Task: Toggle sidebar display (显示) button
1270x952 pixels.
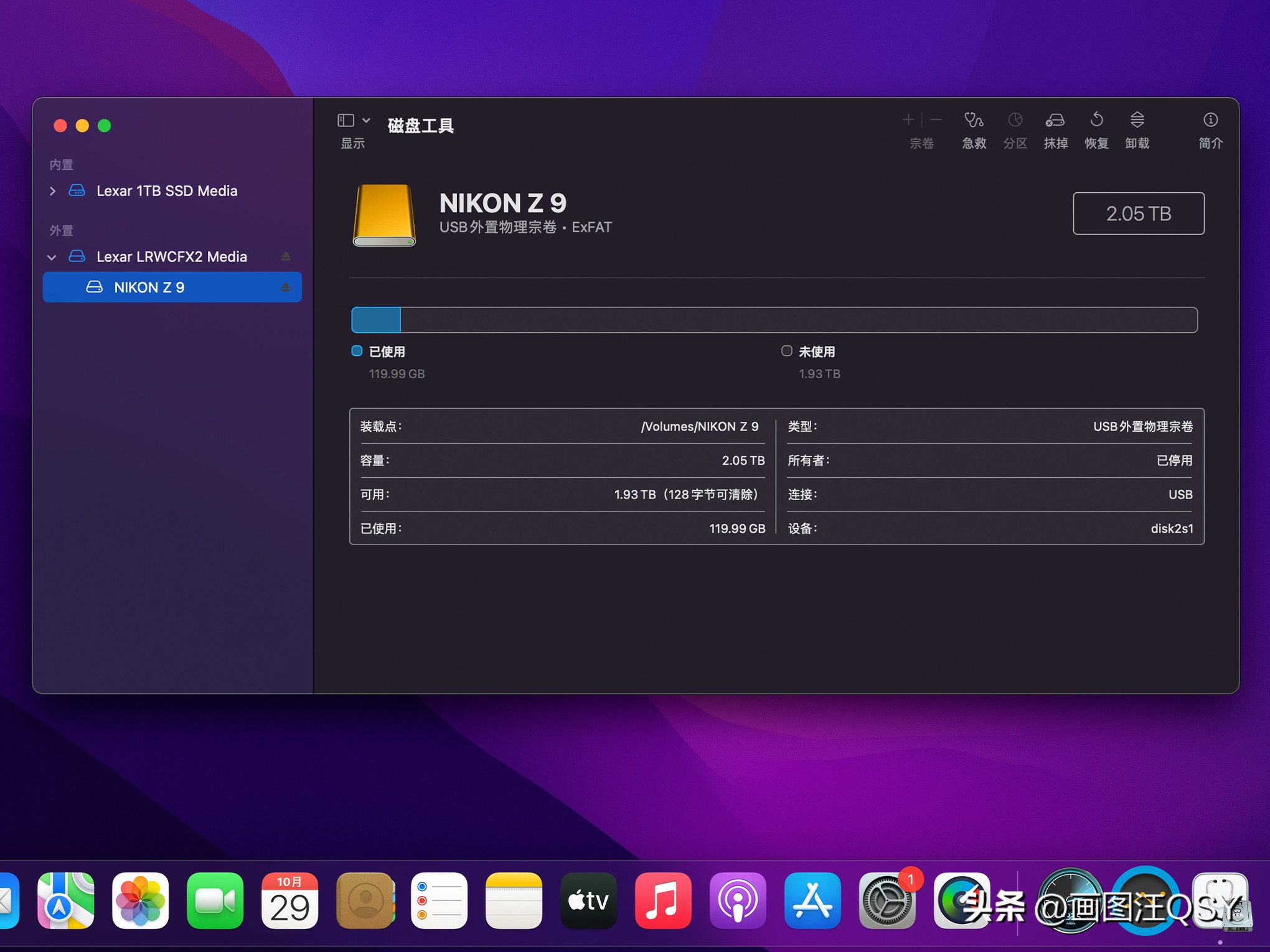Action: pos(346,120)
